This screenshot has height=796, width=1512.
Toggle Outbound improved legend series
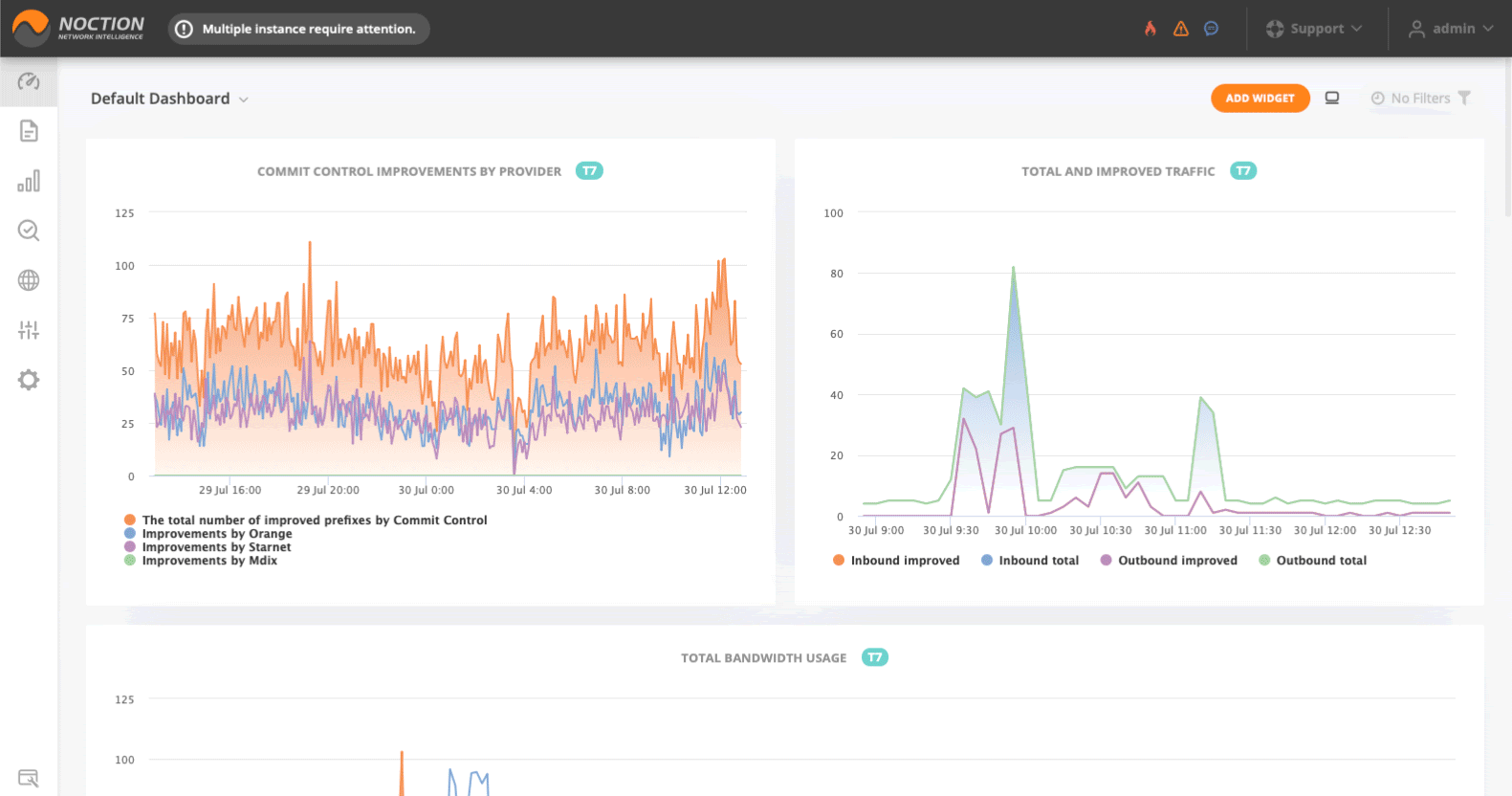coord(1169,561)
